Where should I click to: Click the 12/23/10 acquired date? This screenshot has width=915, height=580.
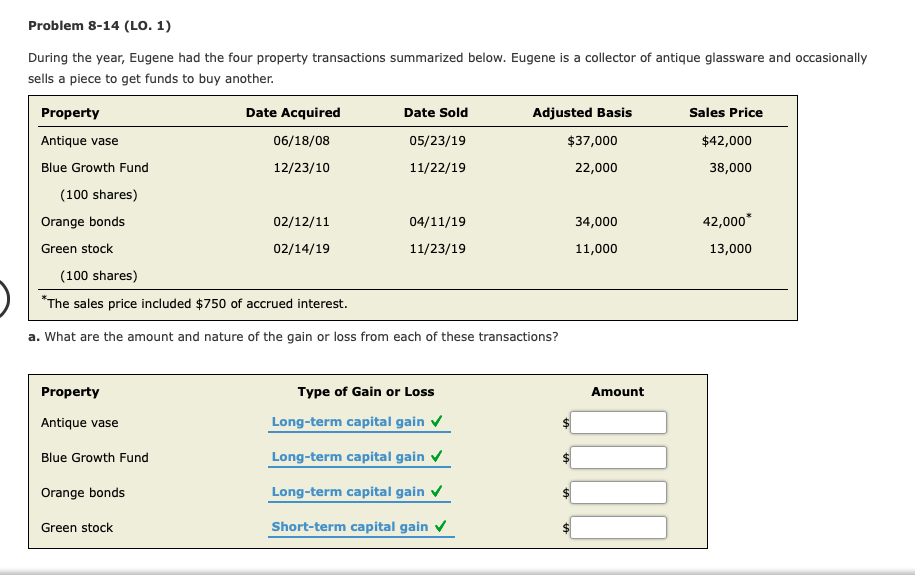(x=302, y=167)
